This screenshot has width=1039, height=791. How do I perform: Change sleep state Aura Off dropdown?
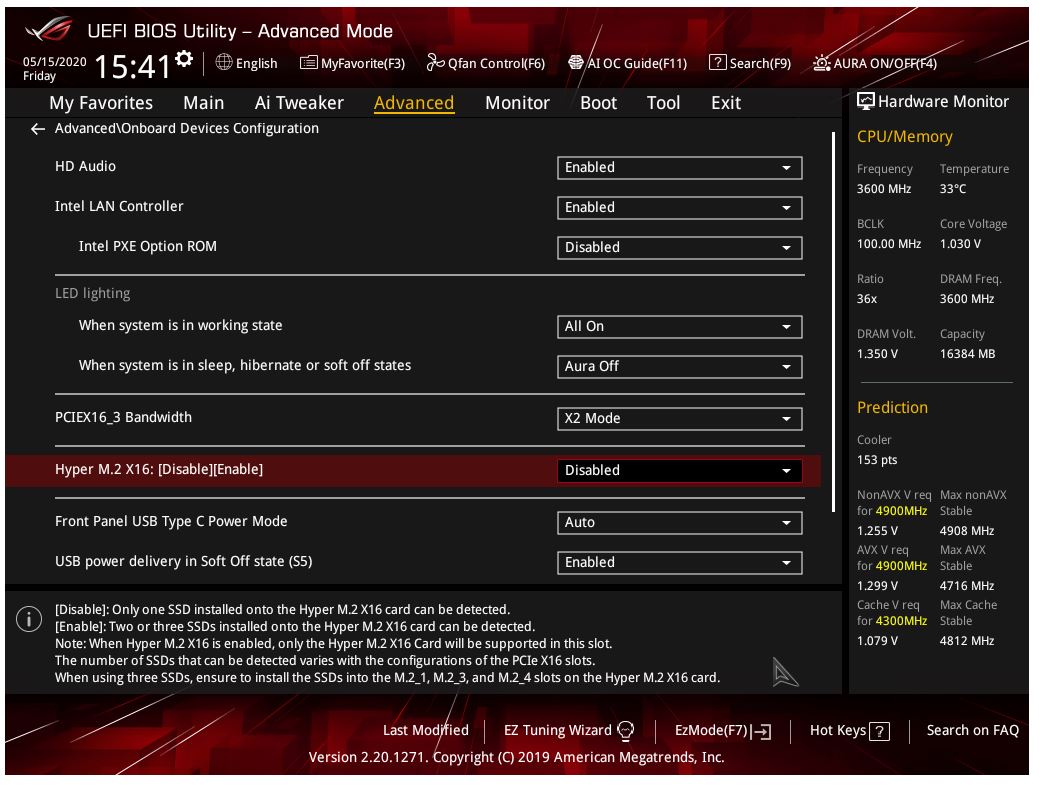(x=679, y=366)
